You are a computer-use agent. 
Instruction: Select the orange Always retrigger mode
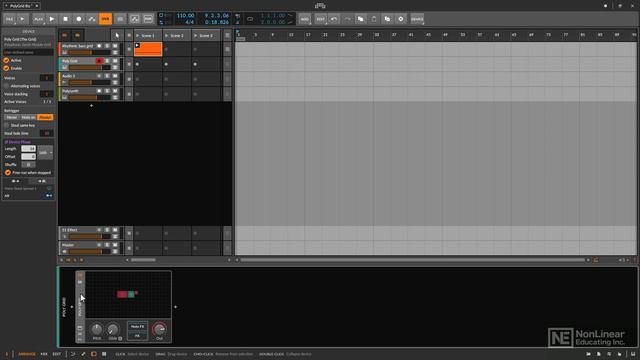[x=45, y=117]
